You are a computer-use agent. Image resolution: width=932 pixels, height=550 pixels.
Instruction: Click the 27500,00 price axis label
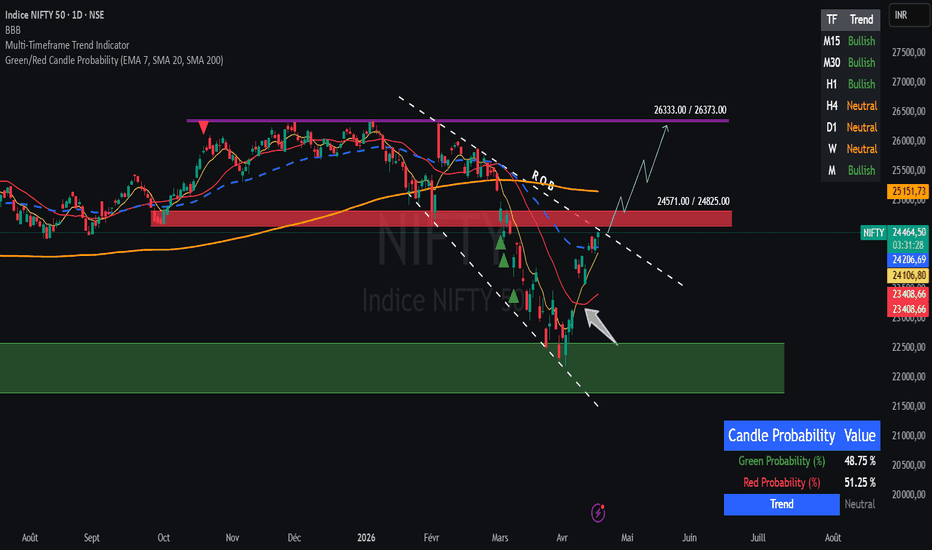[x=909, y=52]
